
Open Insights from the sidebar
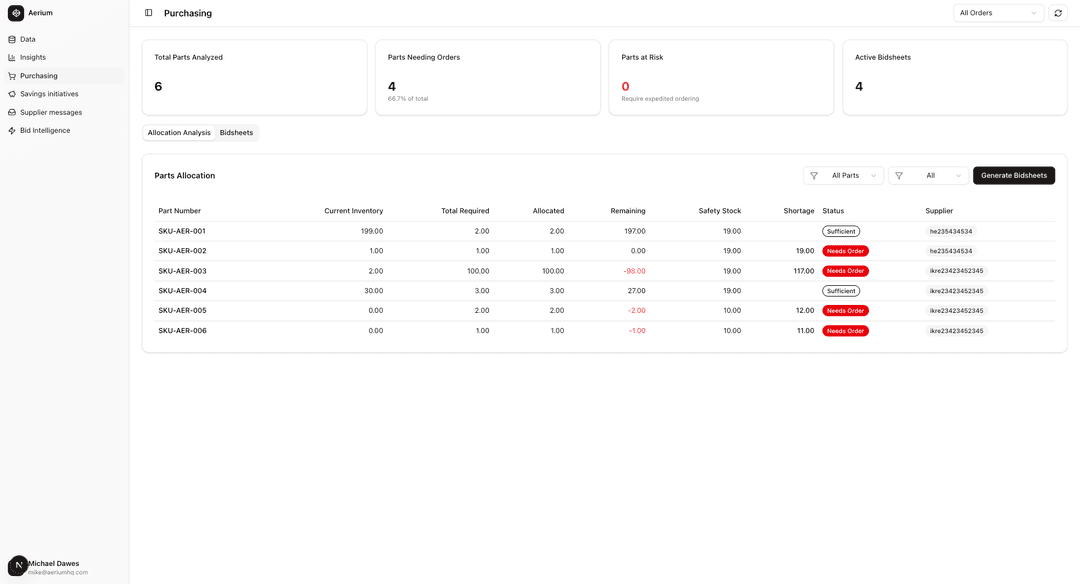tap(33, 57)
